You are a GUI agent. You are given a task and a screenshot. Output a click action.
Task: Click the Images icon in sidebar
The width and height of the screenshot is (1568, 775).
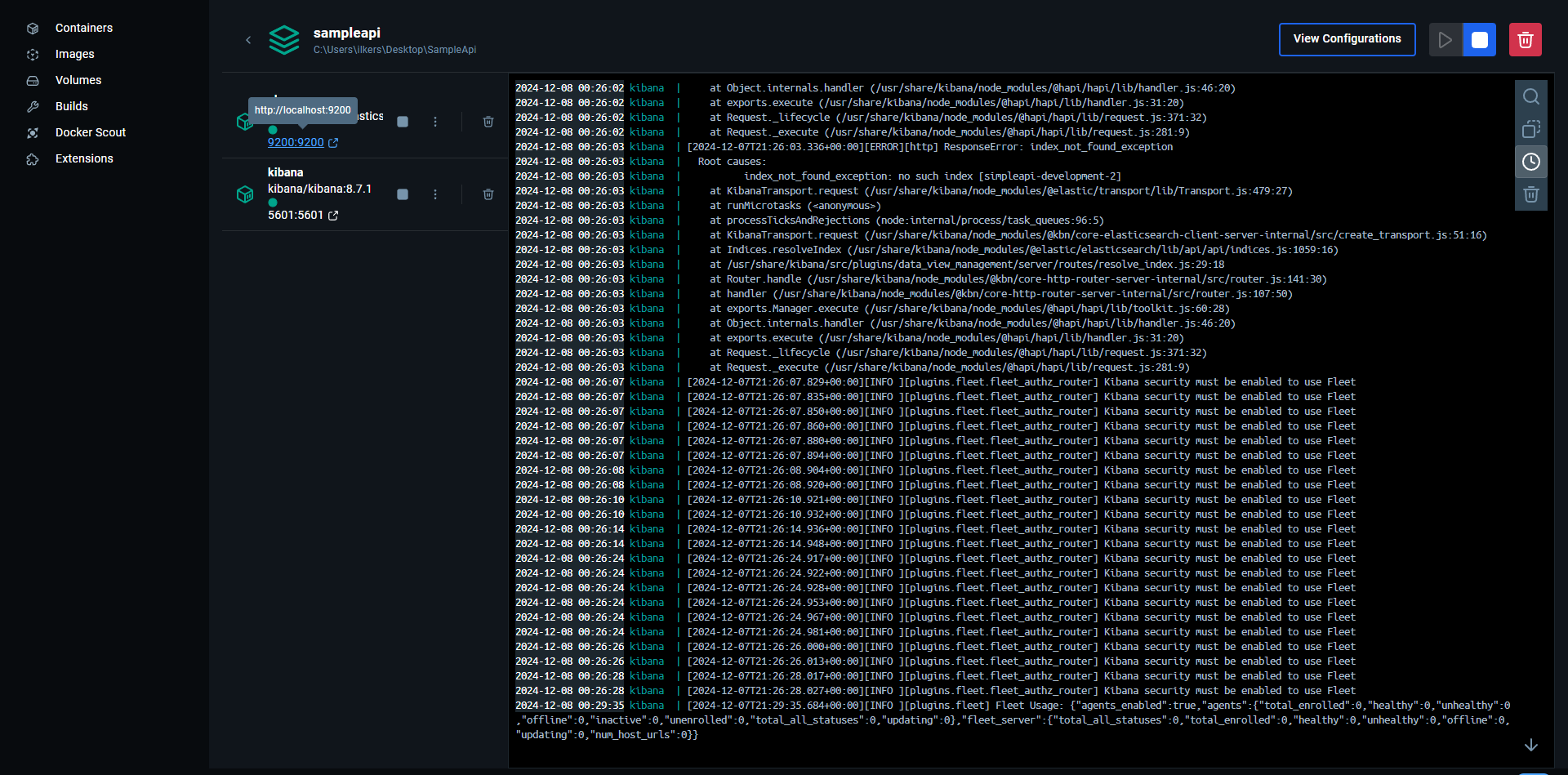click(33, 55)
